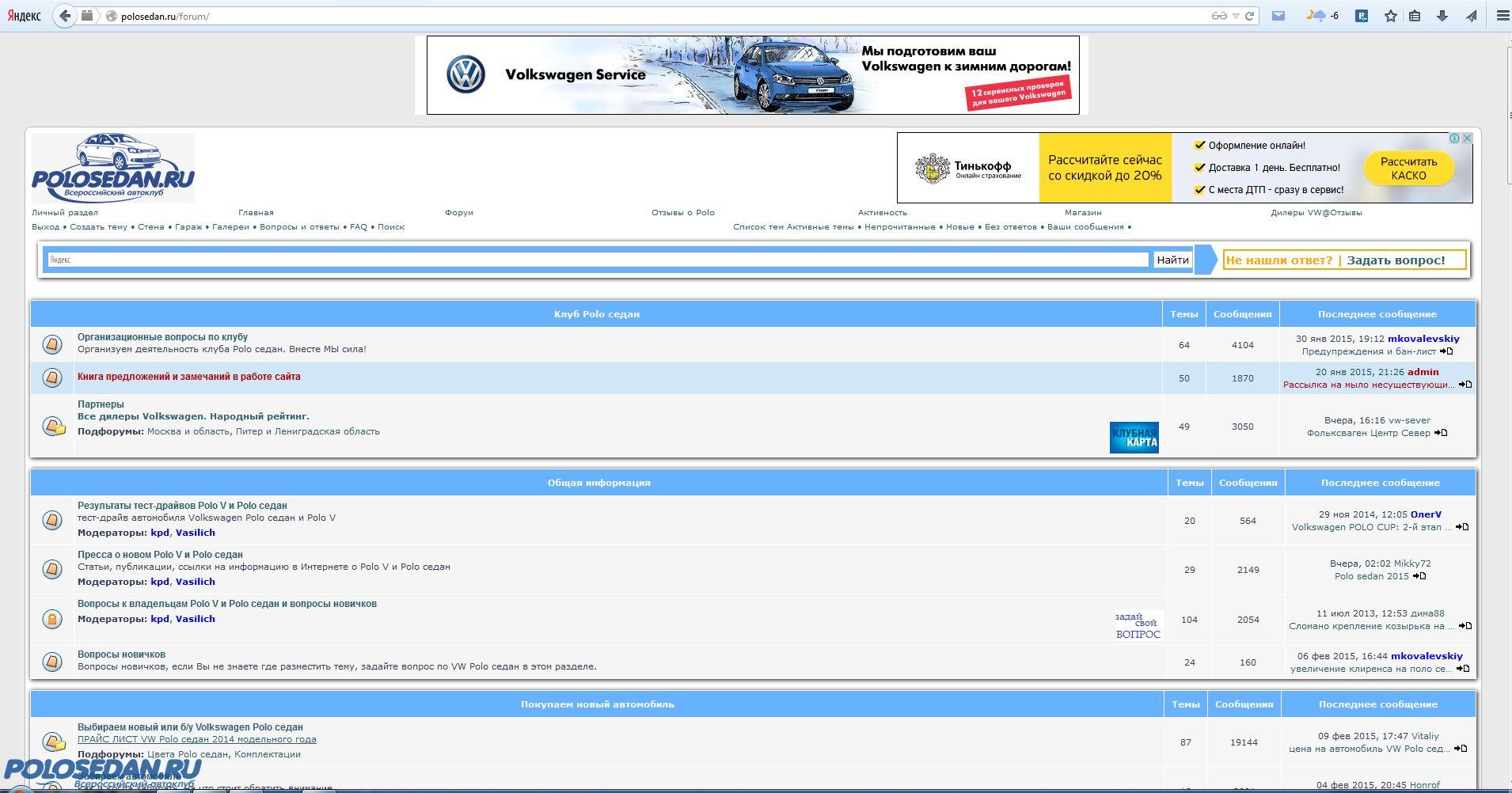Click the 'С места ДТП' checkmark
Image resolution: width=1512 pixels, height=793 pixels.
pos(1199,189)
